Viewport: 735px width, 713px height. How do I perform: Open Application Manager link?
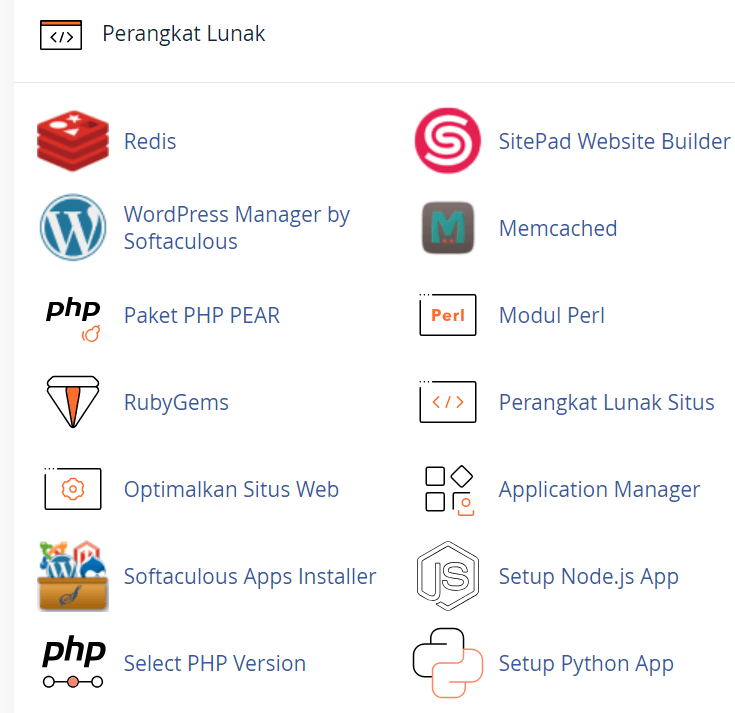(x=600, y=490)
